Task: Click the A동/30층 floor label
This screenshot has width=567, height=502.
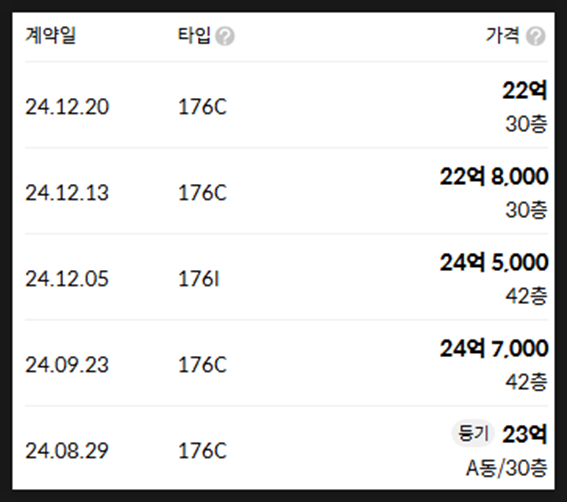Action: [x=507, y=468]
